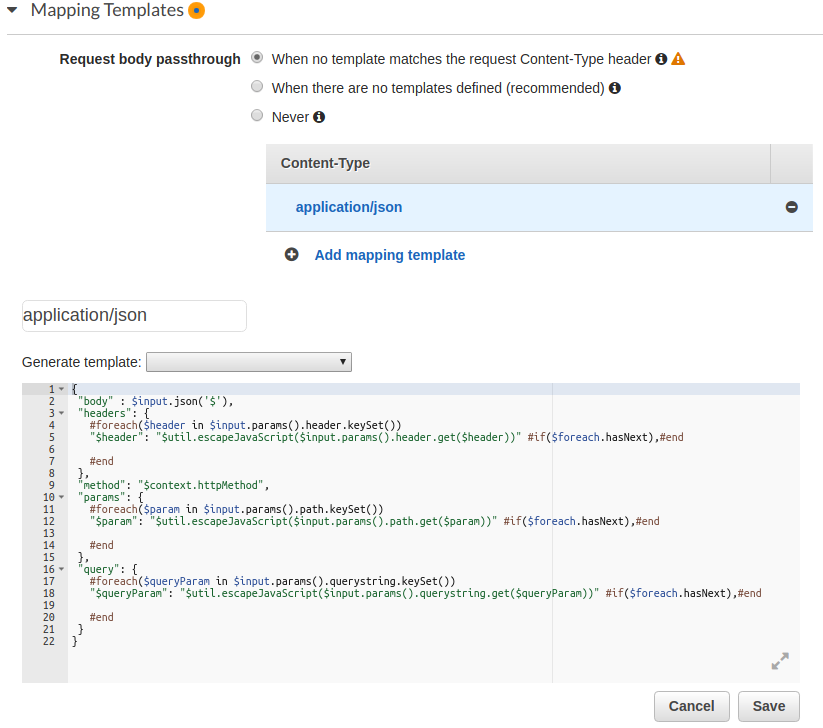Select the Never passthrough radio button
Image resolution: width=823 pixels, height=728 pixels.
click(x=258, y=116)
